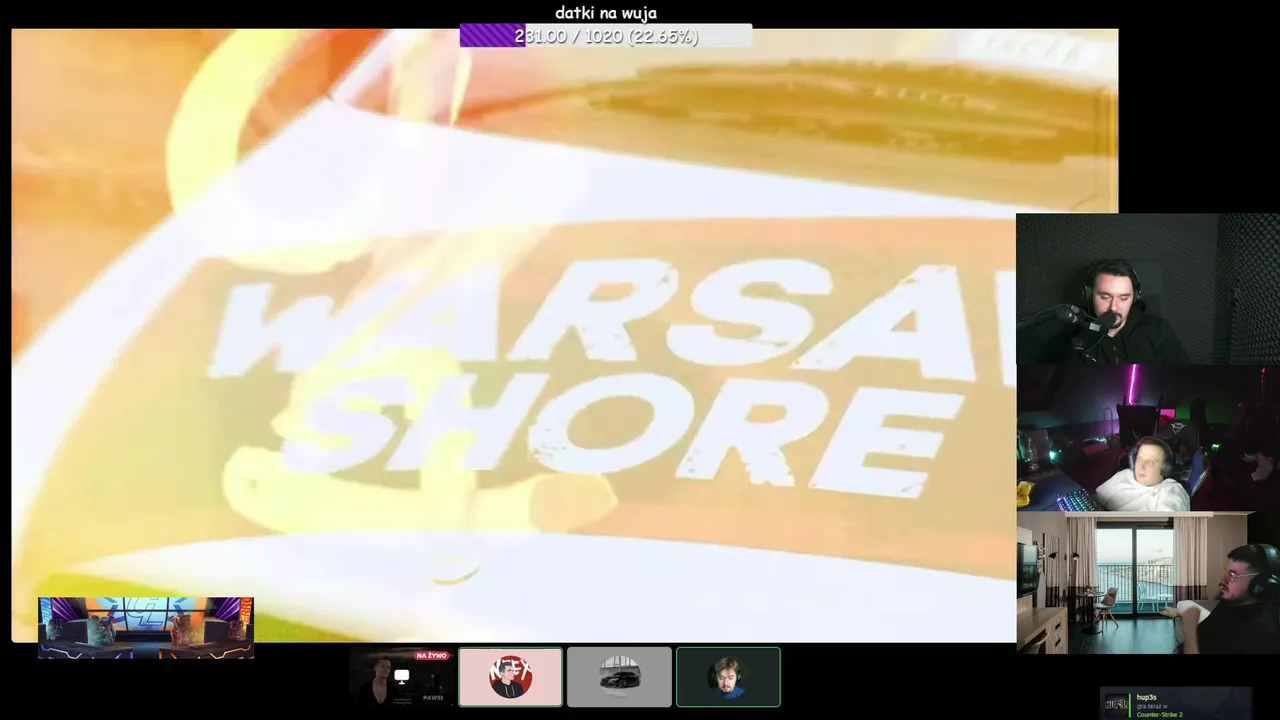Open the middle webcam feed with pink neon light

point(1148,438)
